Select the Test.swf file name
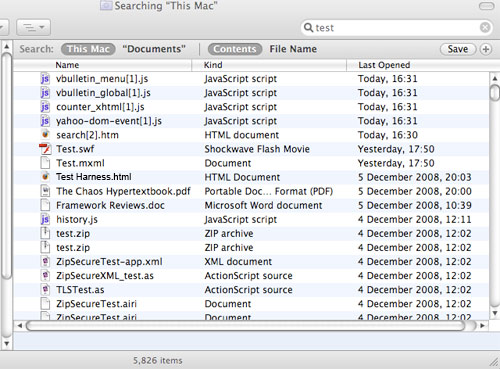 pos(75,149)
